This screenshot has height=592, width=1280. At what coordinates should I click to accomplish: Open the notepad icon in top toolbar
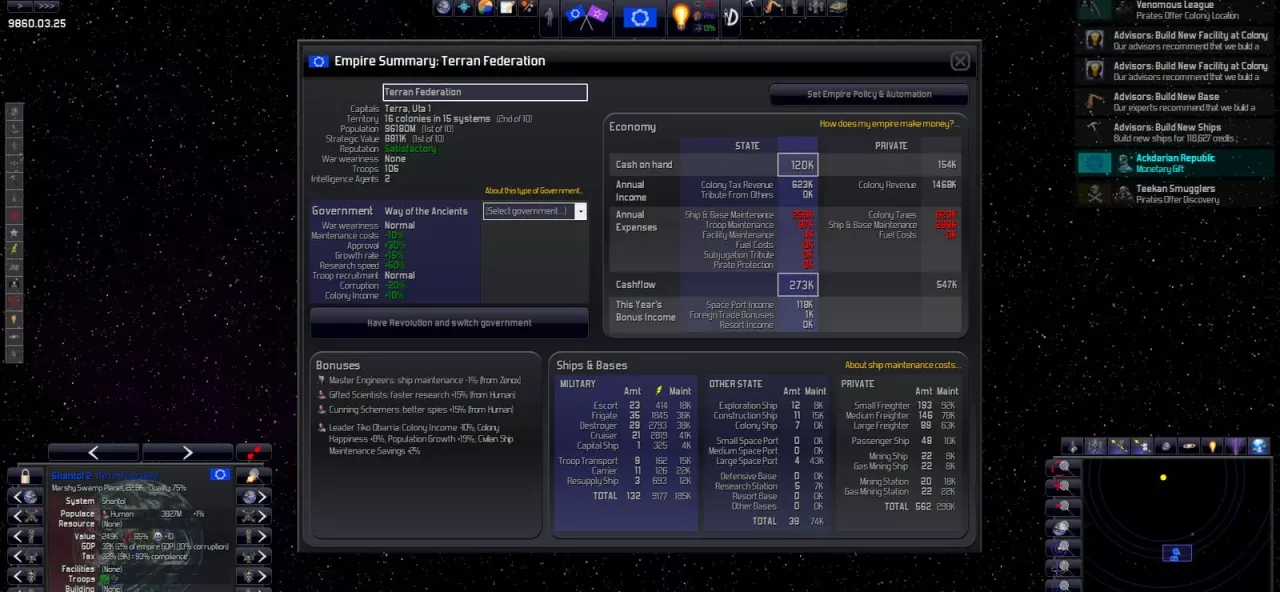507,8
